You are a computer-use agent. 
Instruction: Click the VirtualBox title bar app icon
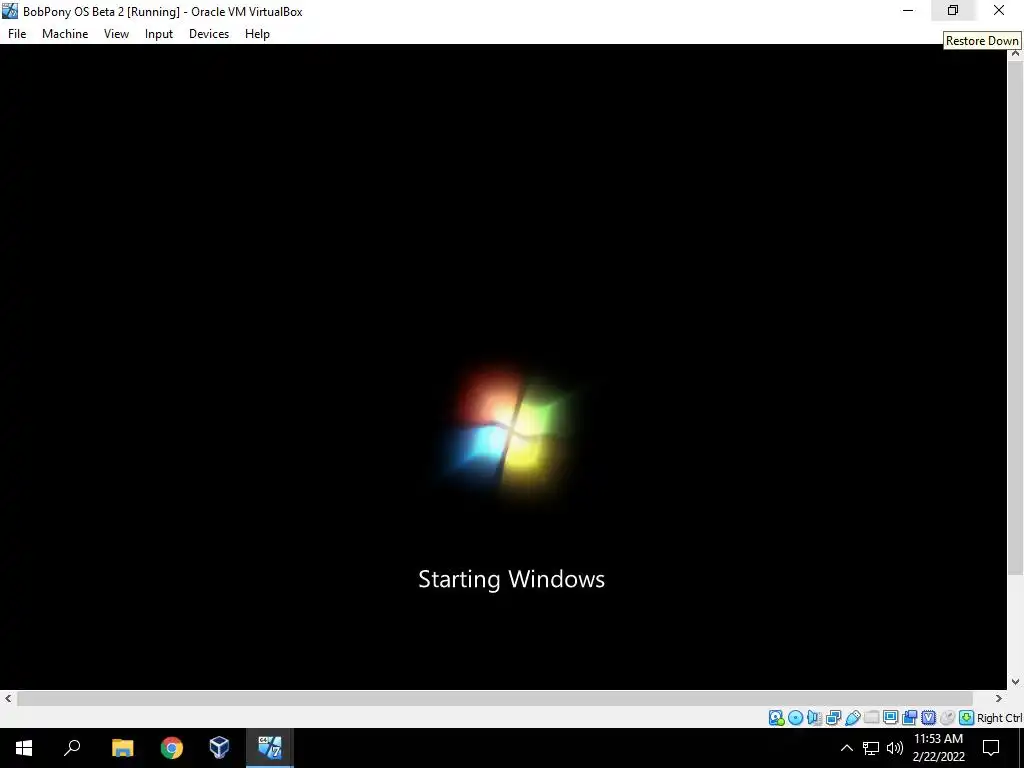click(x=10, y=11)
